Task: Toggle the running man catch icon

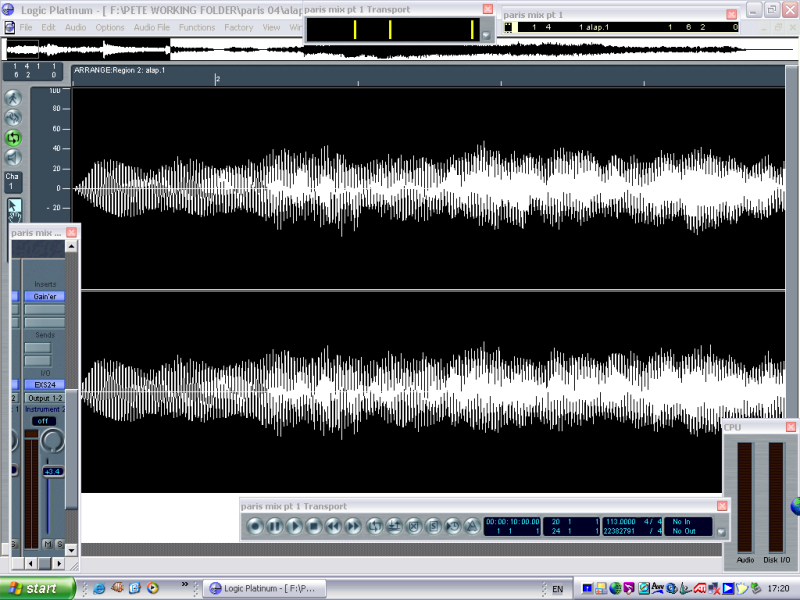Action: point(13,98)
